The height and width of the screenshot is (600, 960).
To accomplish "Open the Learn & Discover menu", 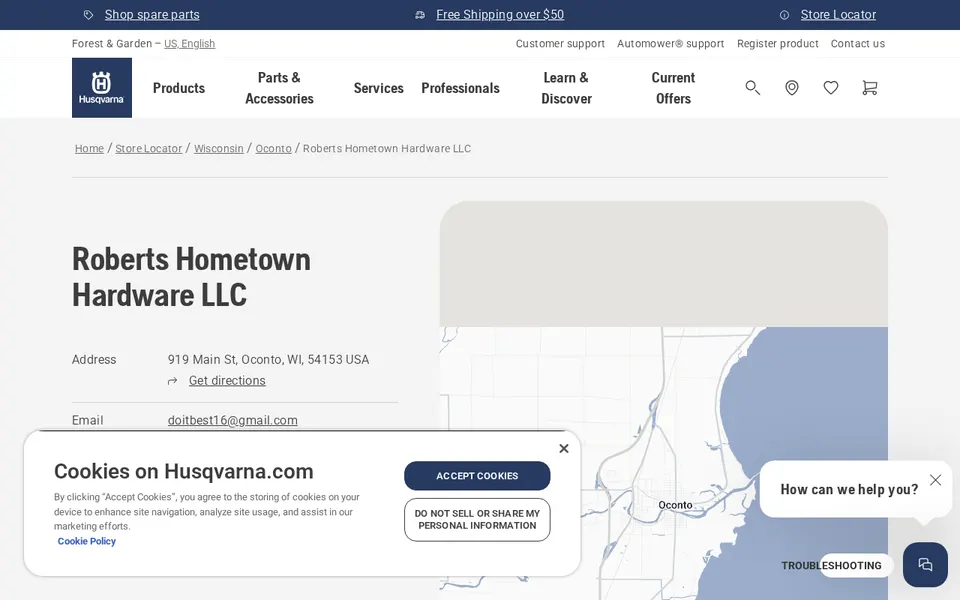I will (566, 88).
